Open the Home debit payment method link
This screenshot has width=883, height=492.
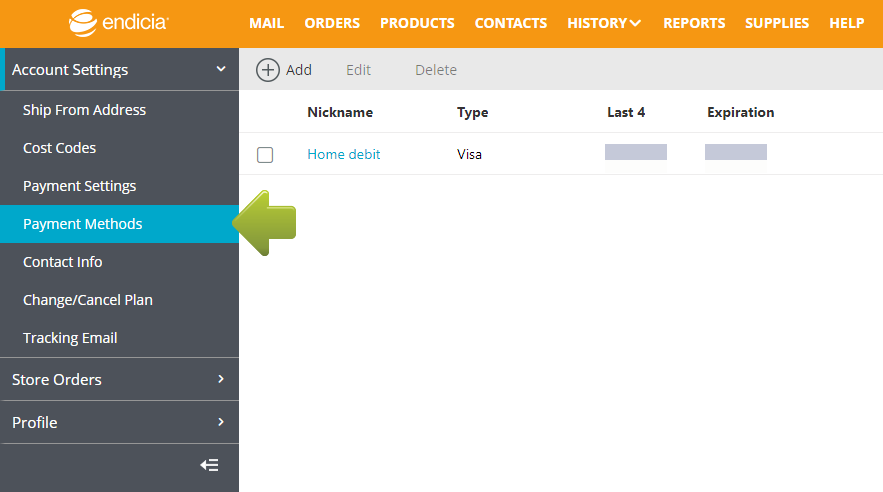click(343, 154)
